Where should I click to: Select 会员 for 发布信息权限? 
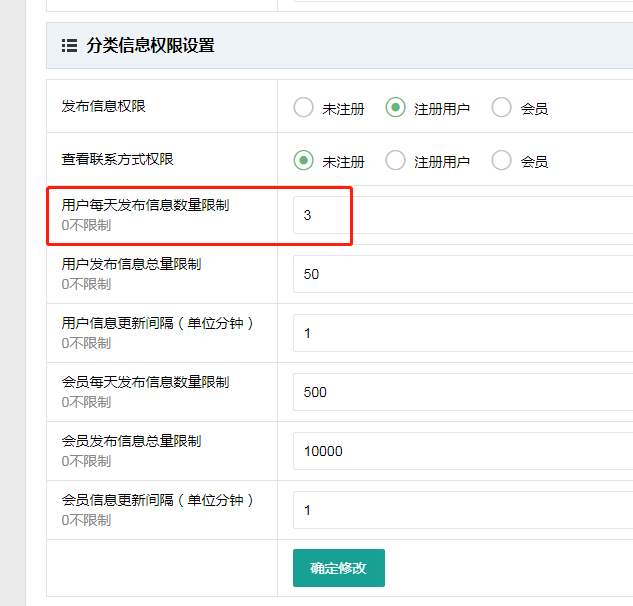tap(502, 108)
